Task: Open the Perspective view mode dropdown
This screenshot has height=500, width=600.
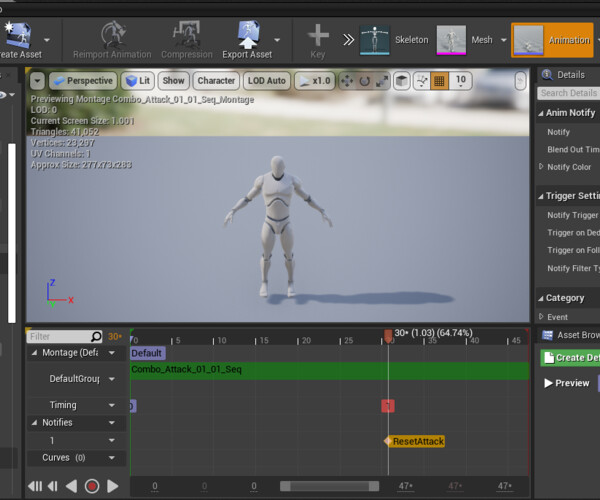Action: click(82, 80)
